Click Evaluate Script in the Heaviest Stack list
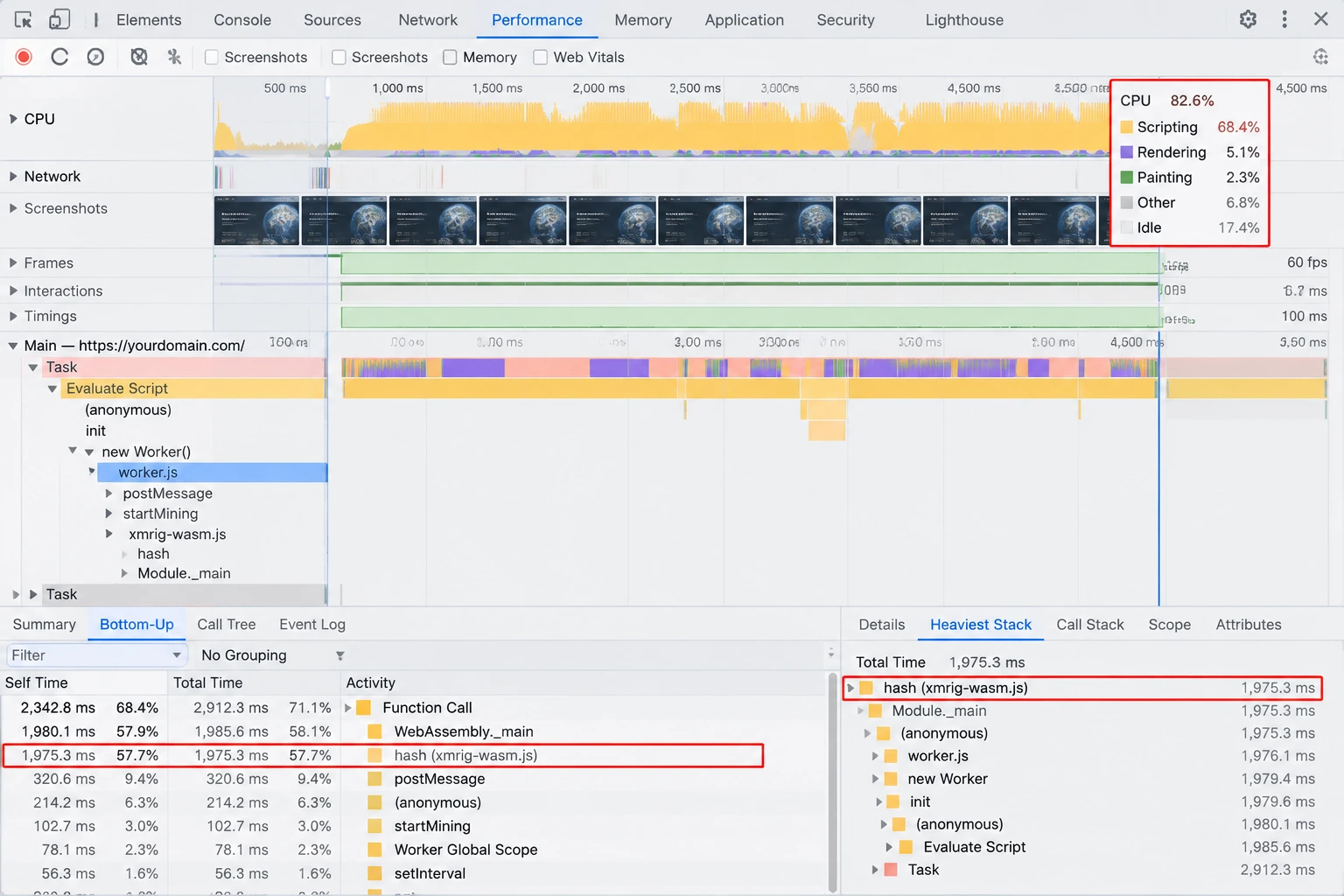This screenshot has height=896, width=1344. pyautogui.click(x=974, y=847)
